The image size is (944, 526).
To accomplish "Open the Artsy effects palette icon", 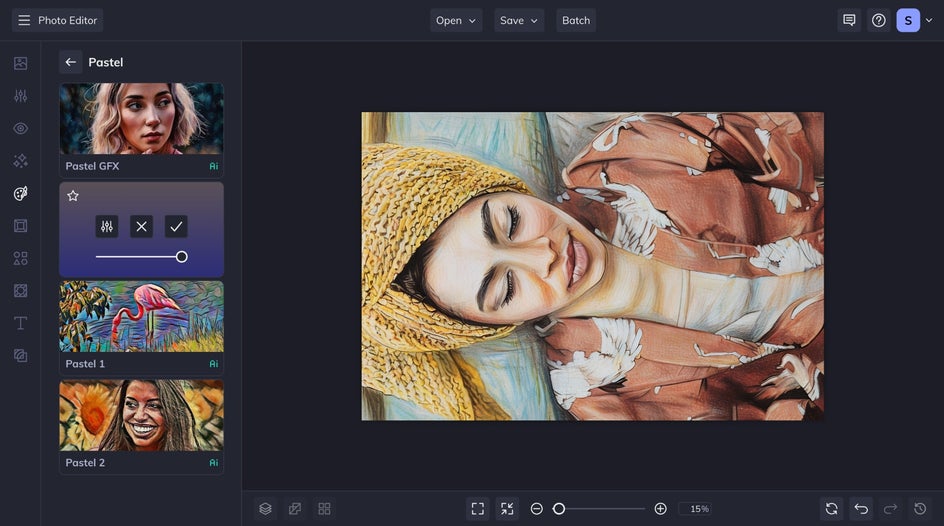I will click(20, 193).
